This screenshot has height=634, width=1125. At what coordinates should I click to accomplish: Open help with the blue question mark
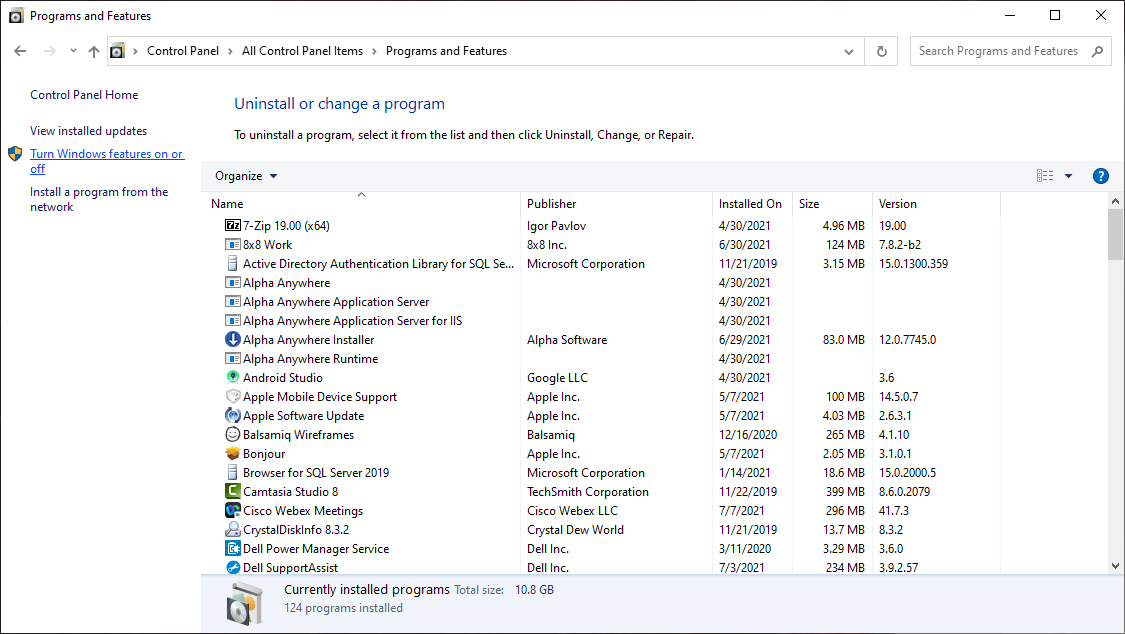point(1100,176)
